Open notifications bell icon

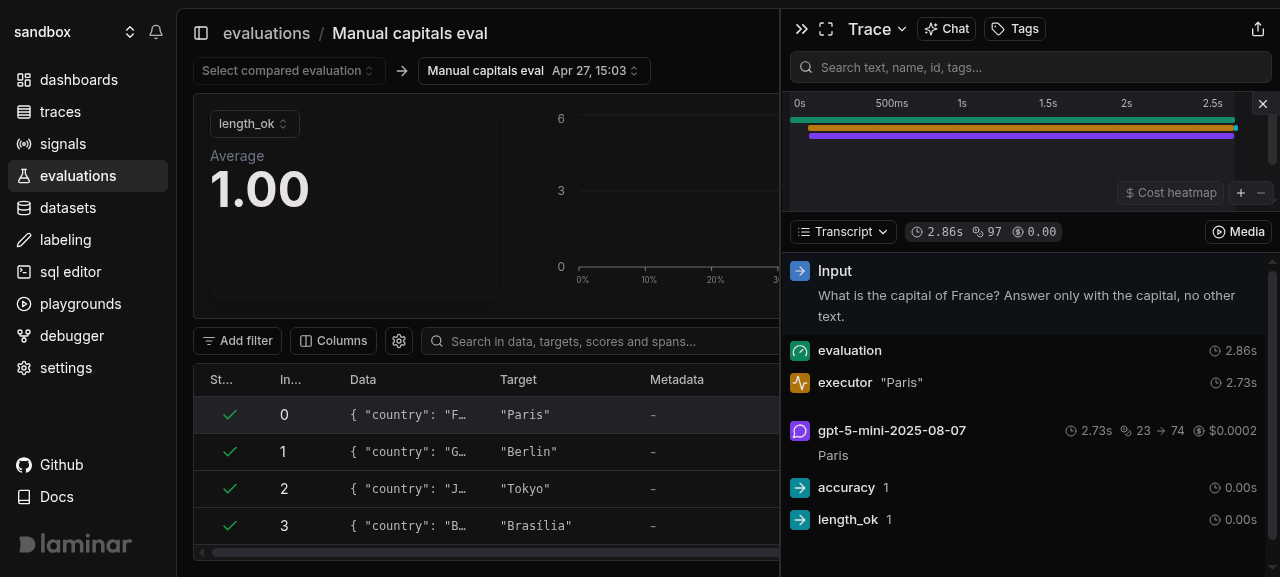(x=156, y=32)
